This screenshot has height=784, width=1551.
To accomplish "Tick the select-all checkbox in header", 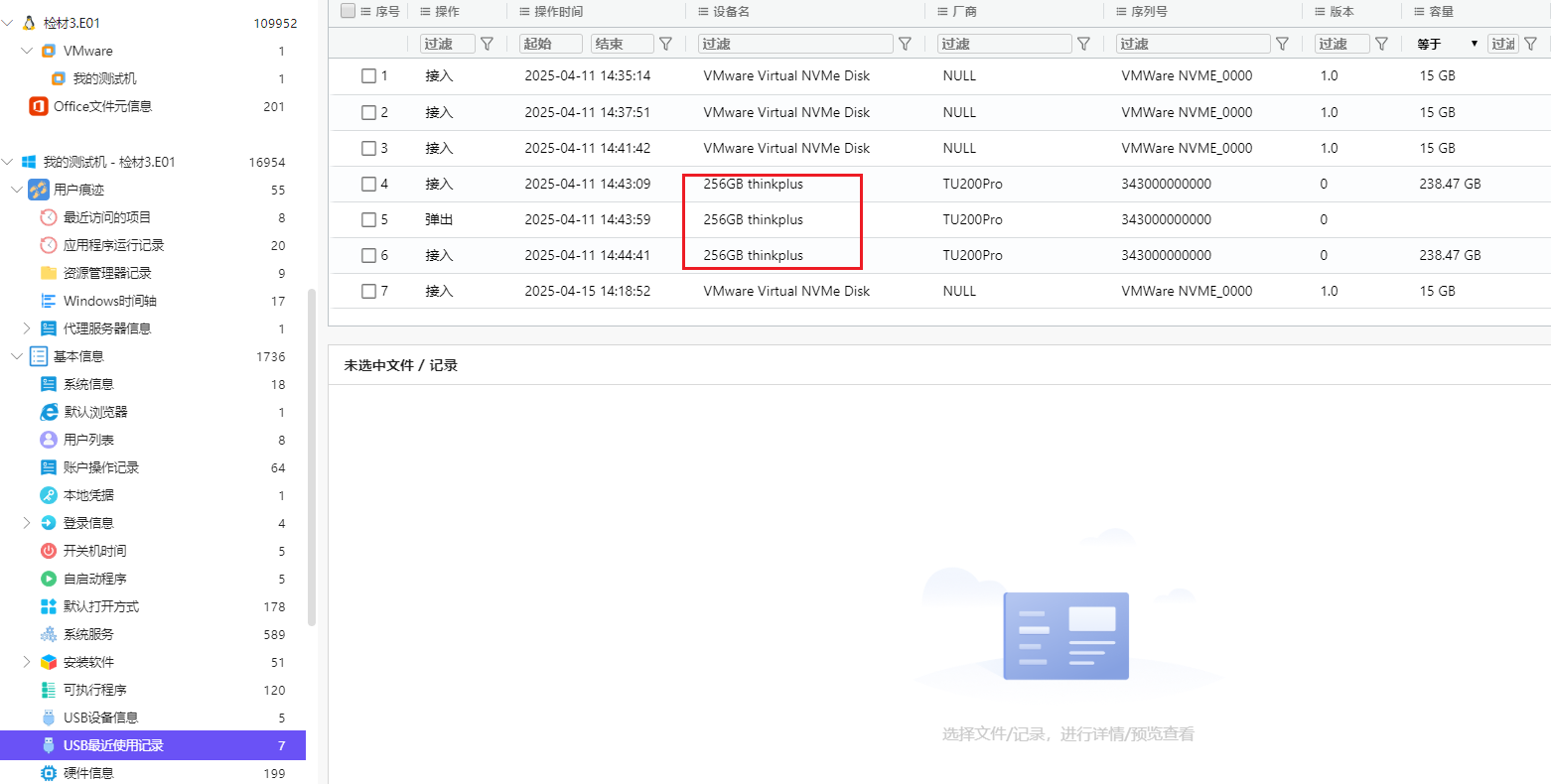I will pos(348,11).
